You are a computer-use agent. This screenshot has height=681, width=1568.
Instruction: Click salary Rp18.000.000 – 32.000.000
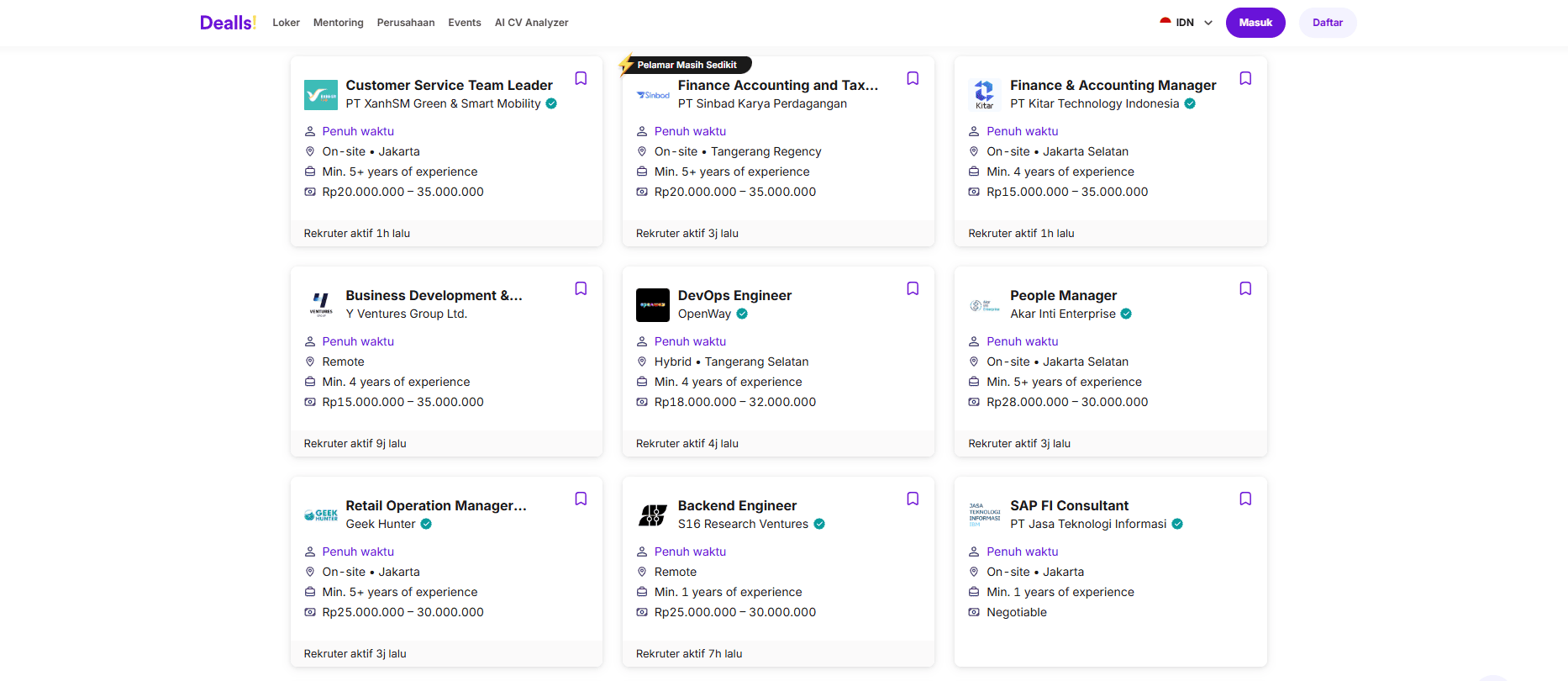click(735, 402)
